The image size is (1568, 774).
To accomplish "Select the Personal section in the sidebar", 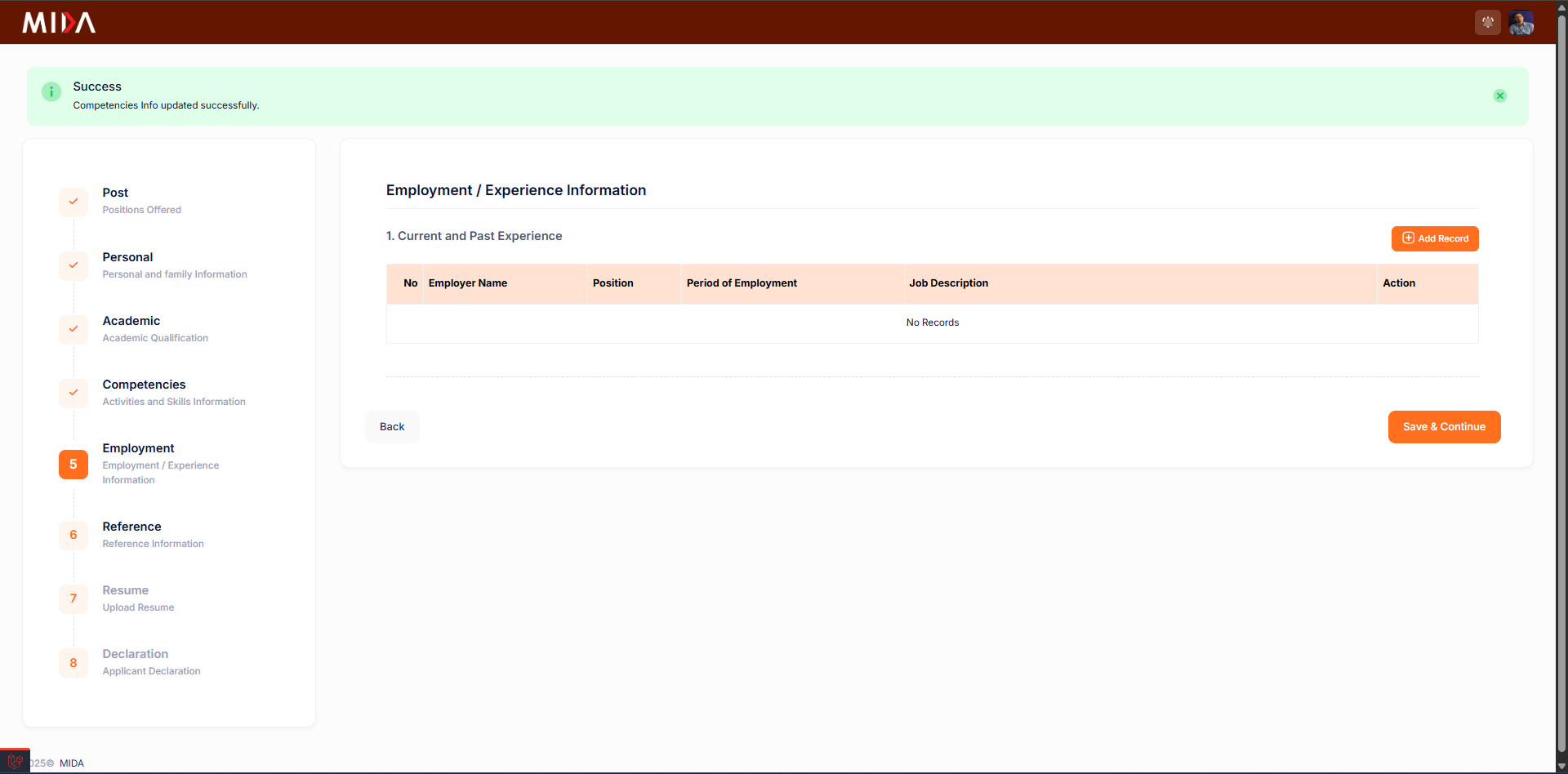I will 127,256.
